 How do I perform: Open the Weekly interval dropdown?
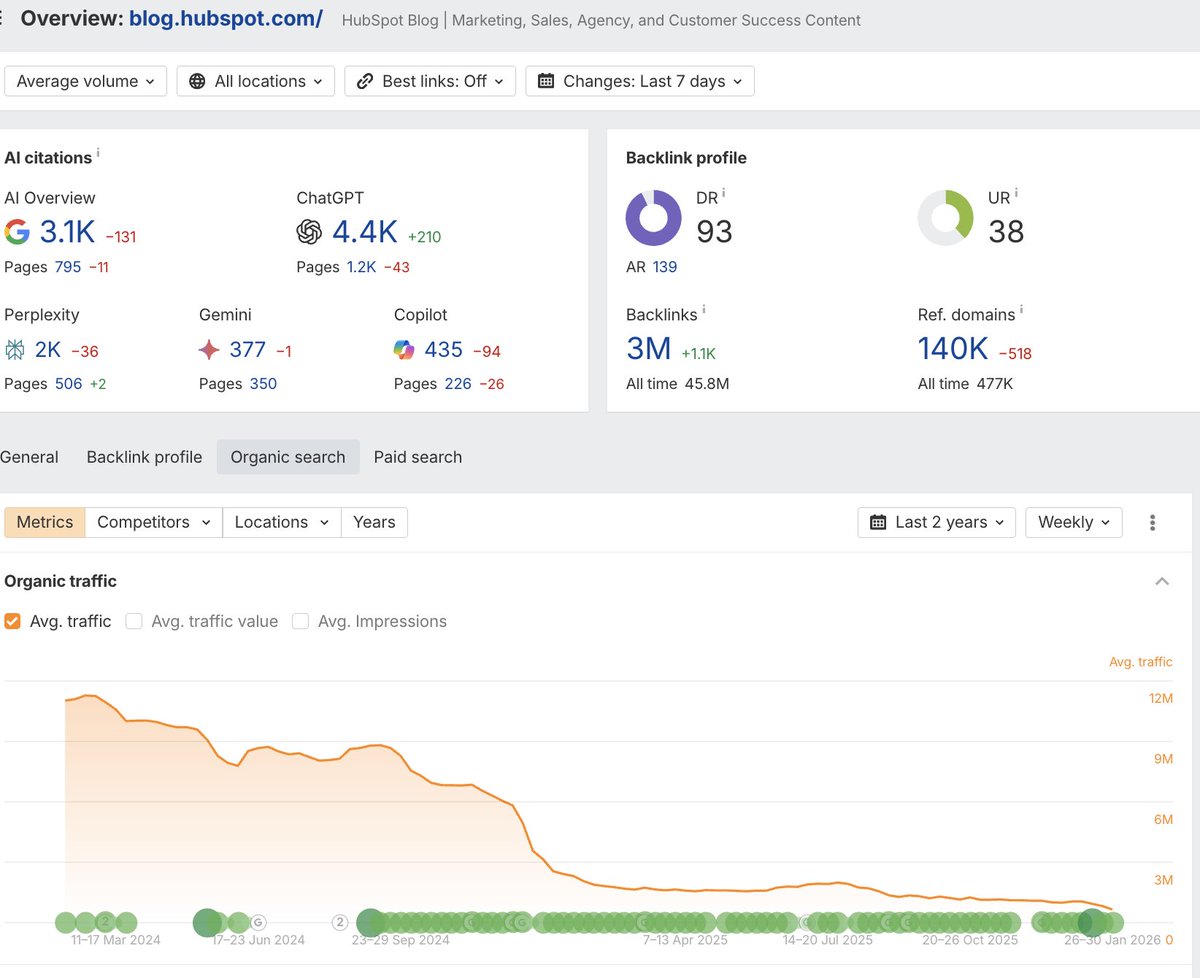point(1074,522)
